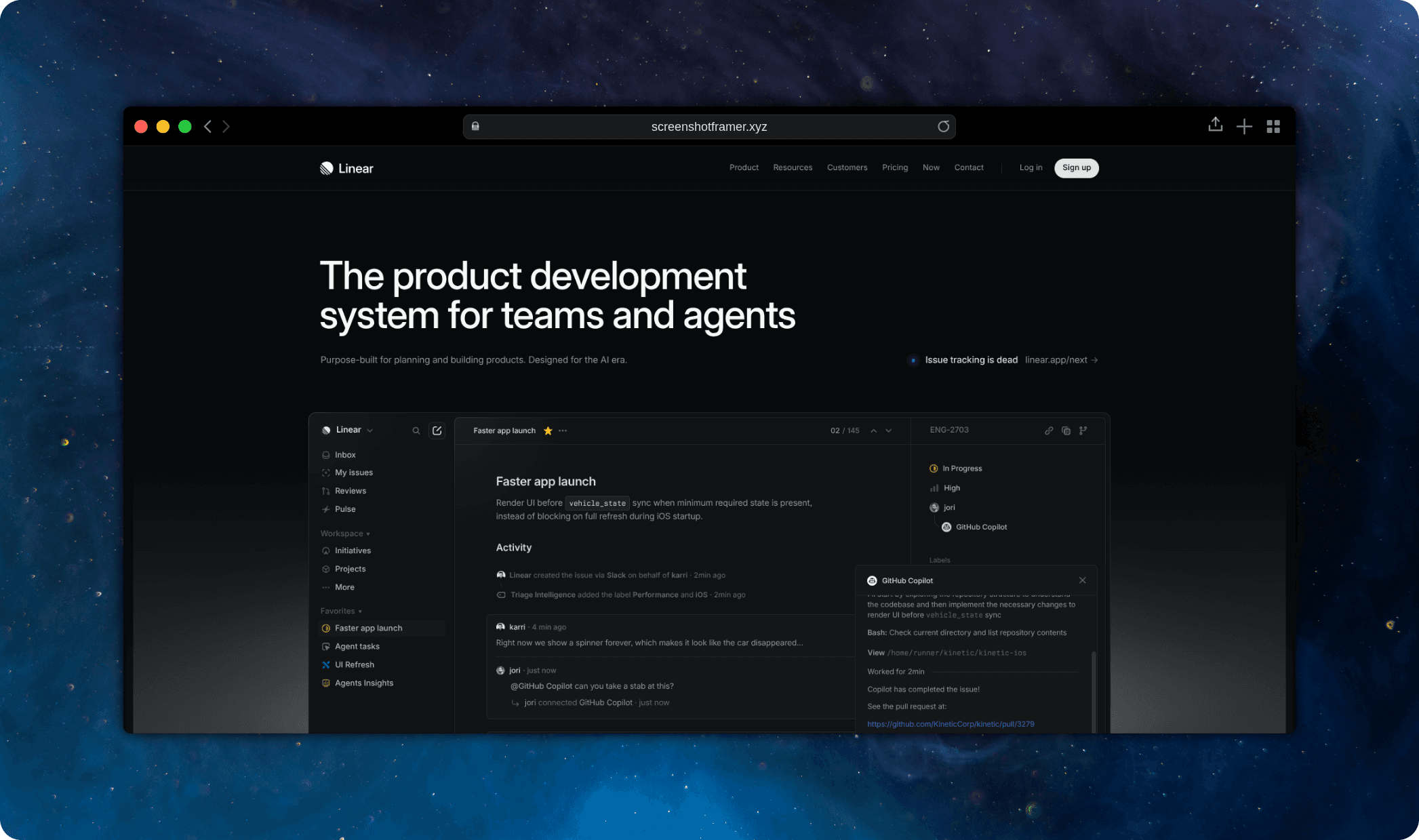Close the GitHub Copilot panel

(1083, 580)
